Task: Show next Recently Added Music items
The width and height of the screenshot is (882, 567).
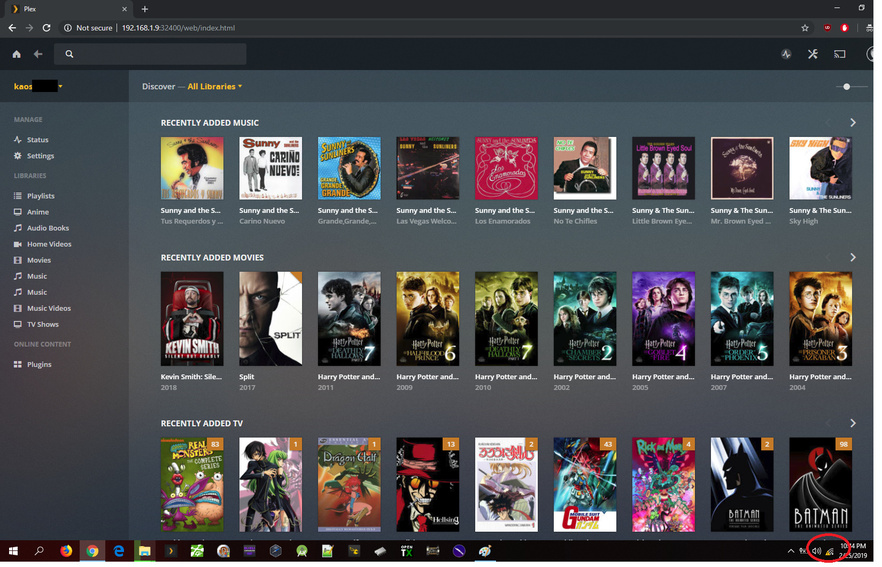Action: [853, 123]
